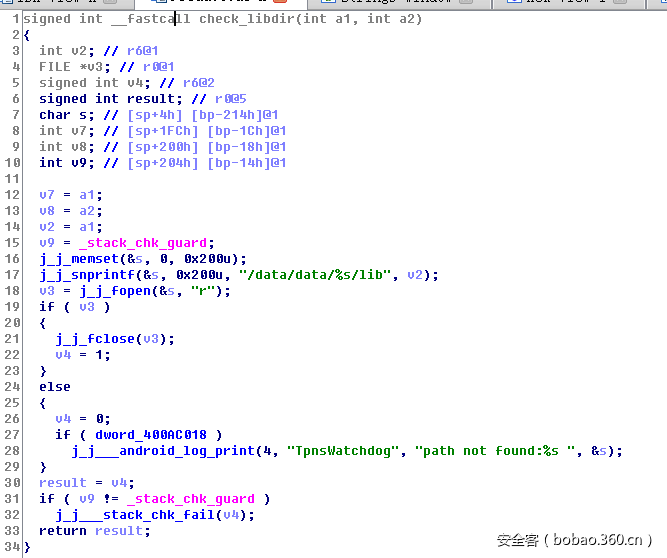Click the 'signed int v4;' declaration
Screen dimensions: 667x558
(94, 83)
